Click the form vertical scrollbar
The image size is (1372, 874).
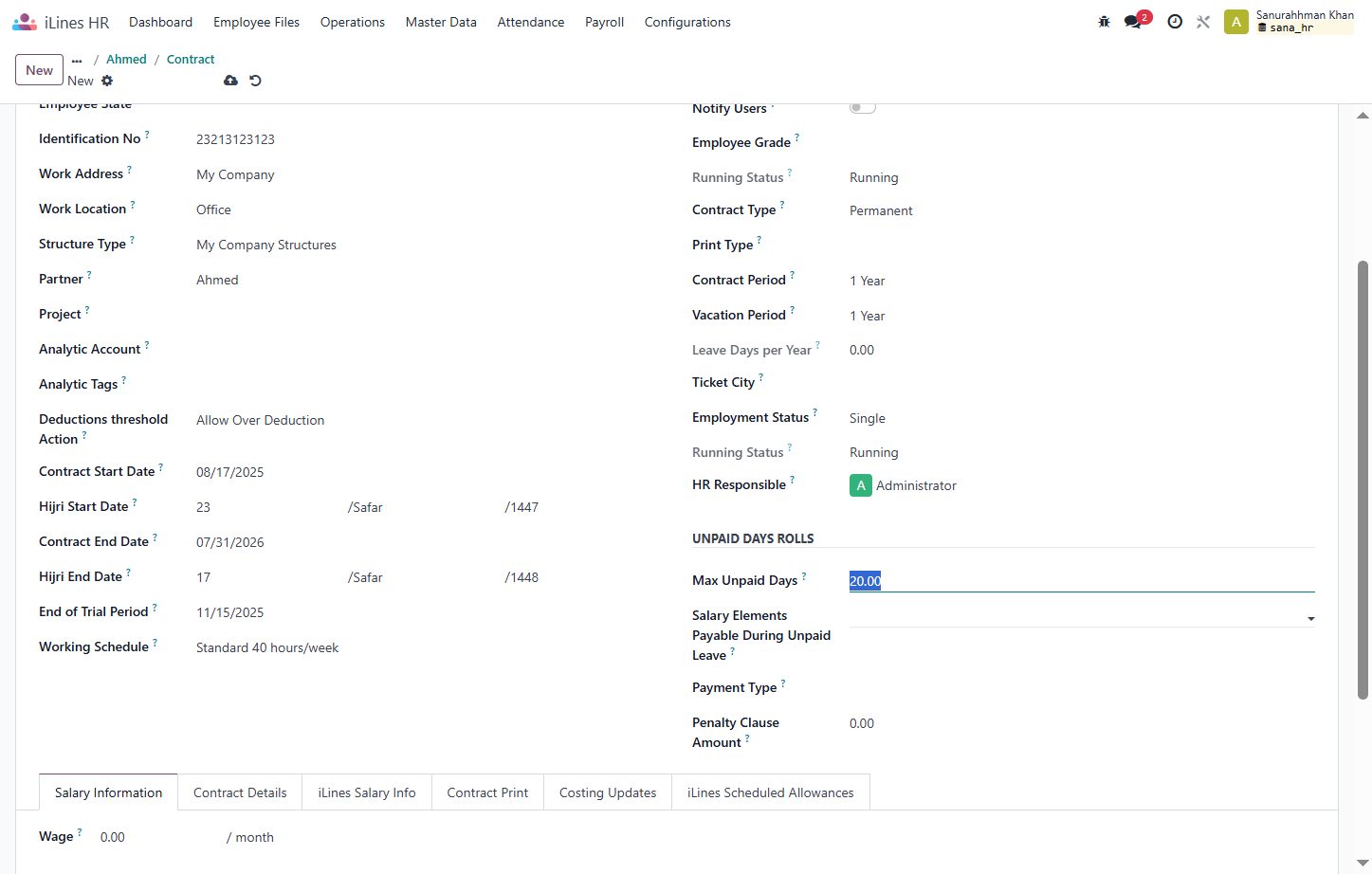click(1363, 480)
